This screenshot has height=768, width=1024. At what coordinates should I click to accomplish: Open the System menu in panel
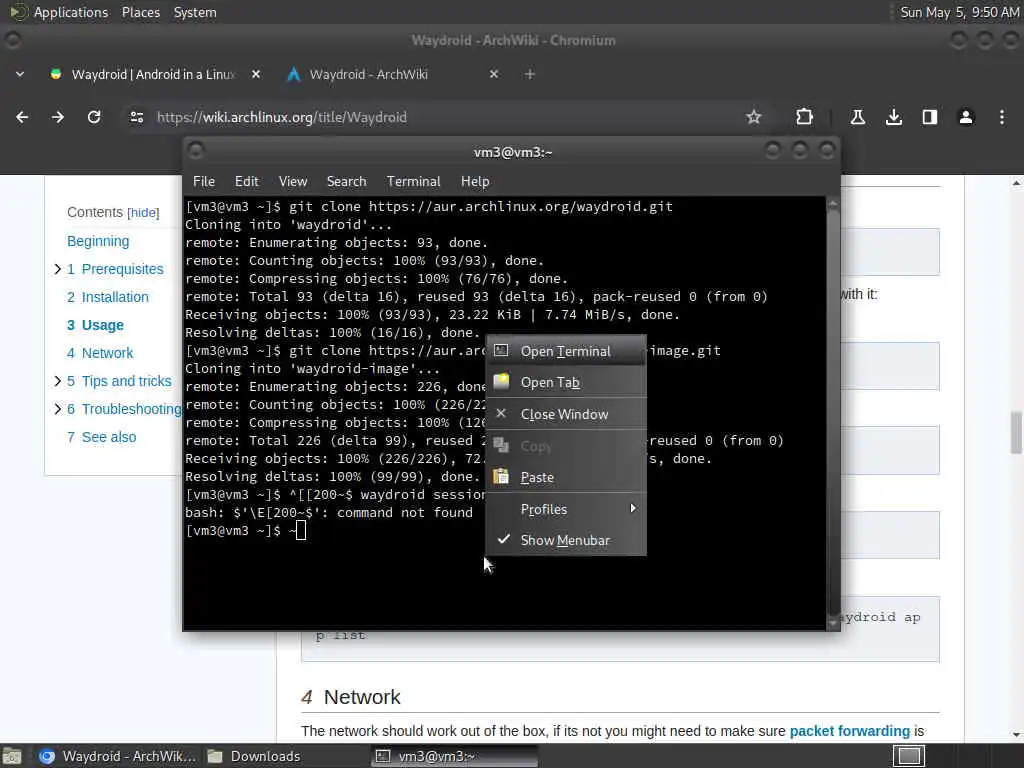point(195,12)
